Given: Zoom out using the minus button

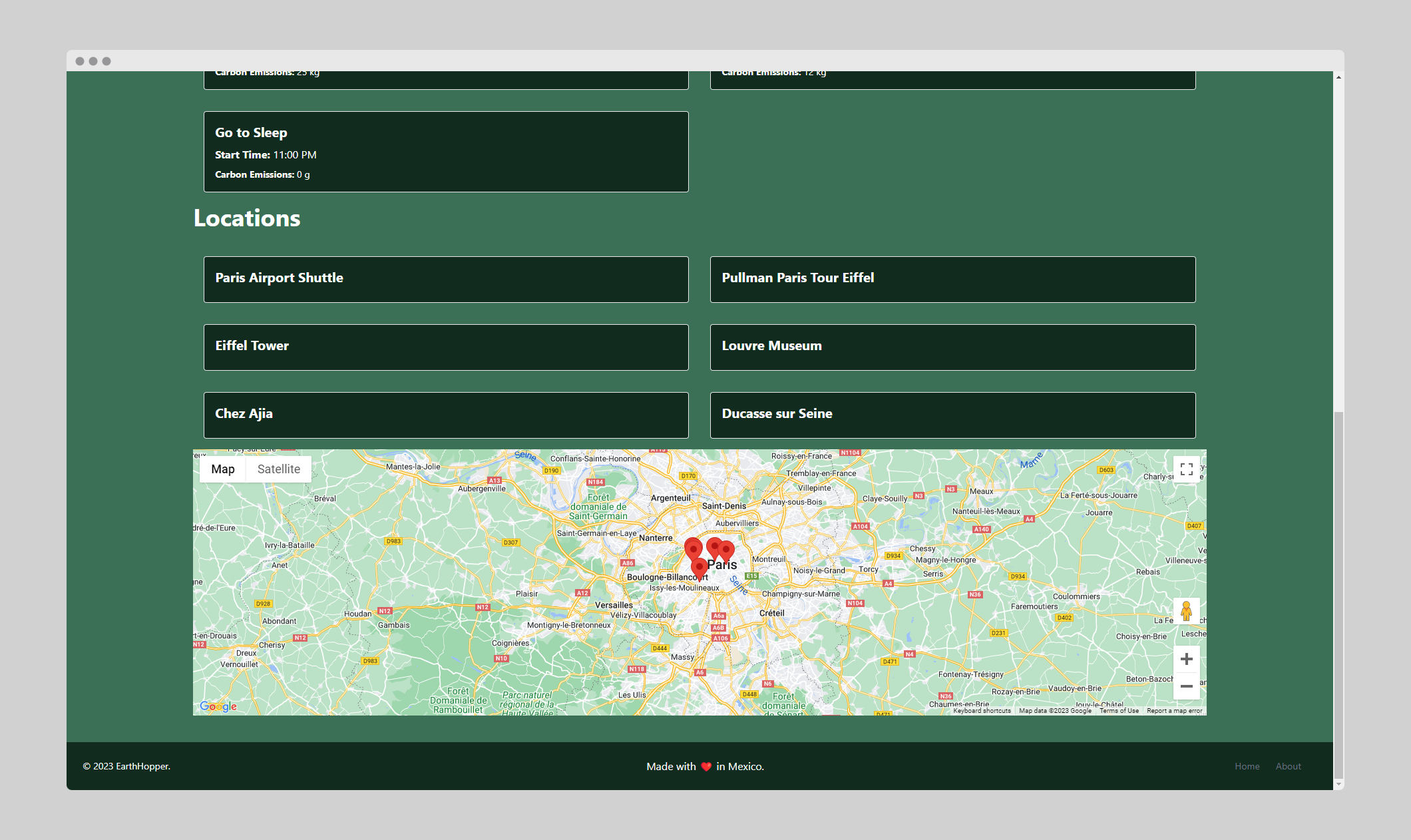Looking at the screenshot, I should point(1186,686).
